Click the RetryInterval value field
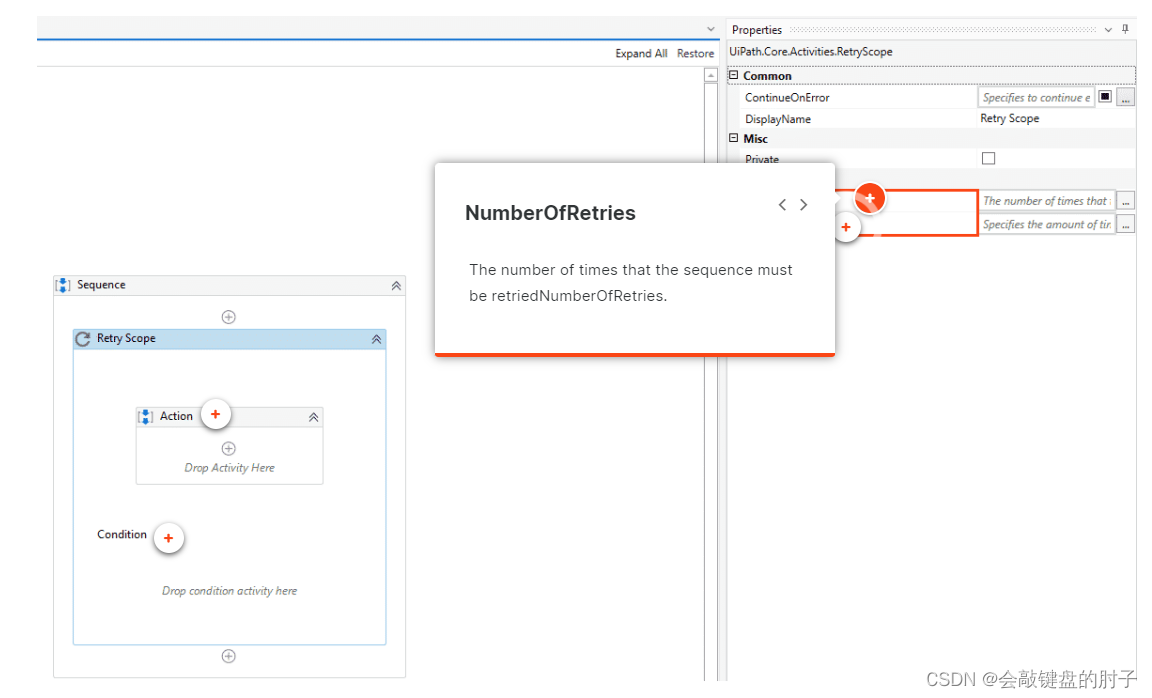 pos(1047,225)
